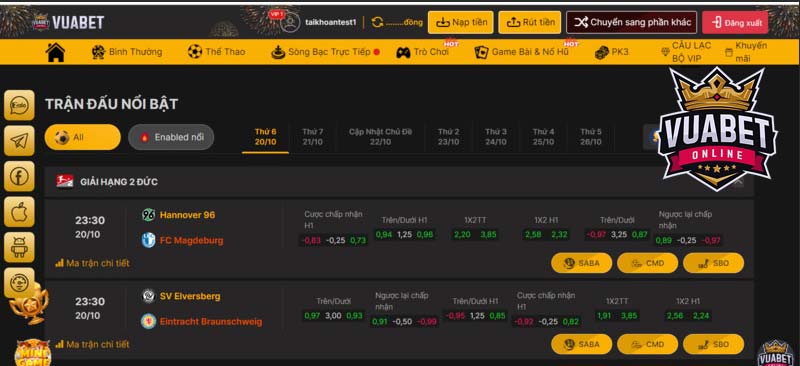Screen dimensions: 800x366
Task: Open Zalo contact from the sidebar
Action: pyautogui.click(x=19, y=106)
